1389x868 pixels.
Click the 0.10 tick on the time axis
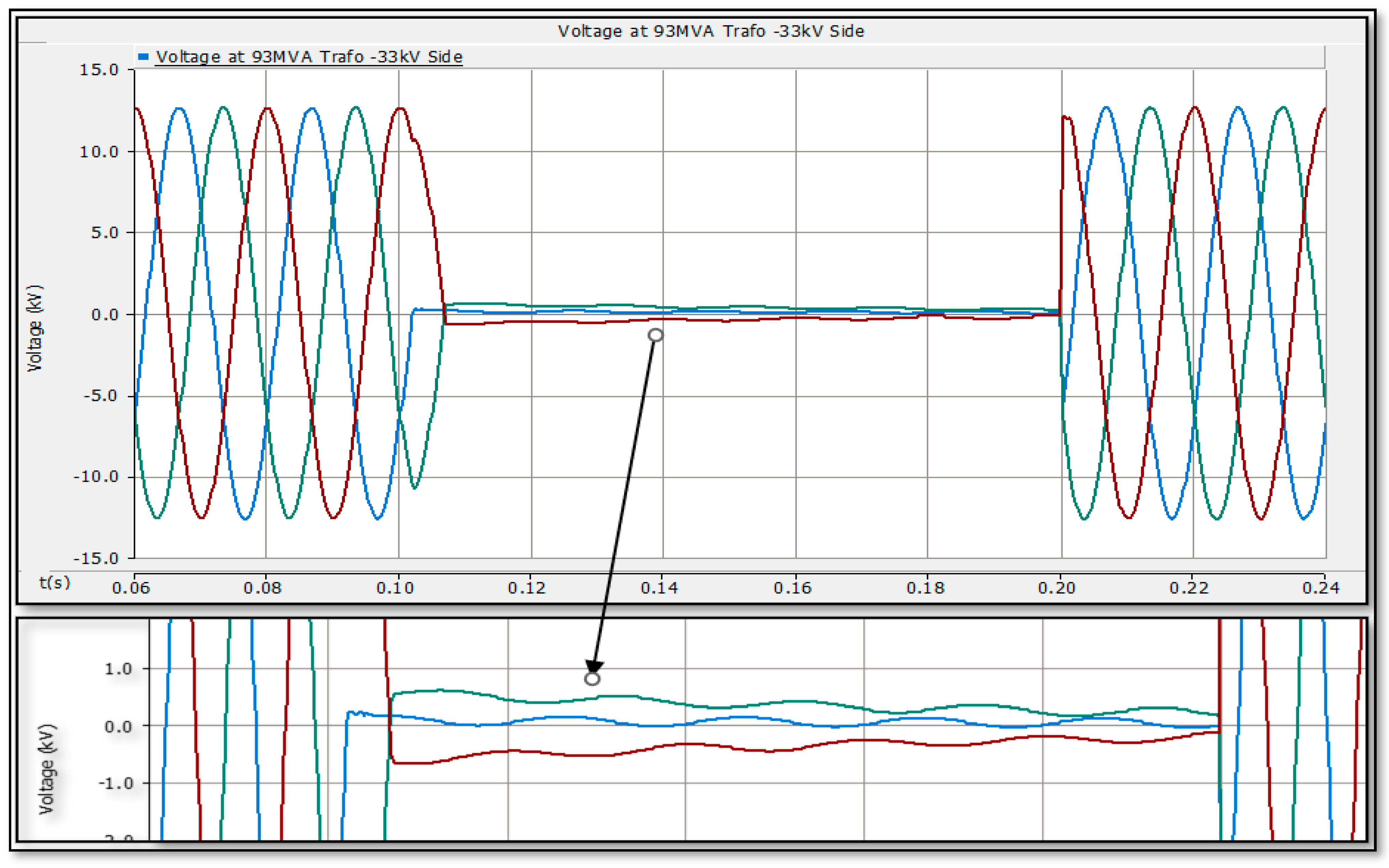[x=395, y=588]
